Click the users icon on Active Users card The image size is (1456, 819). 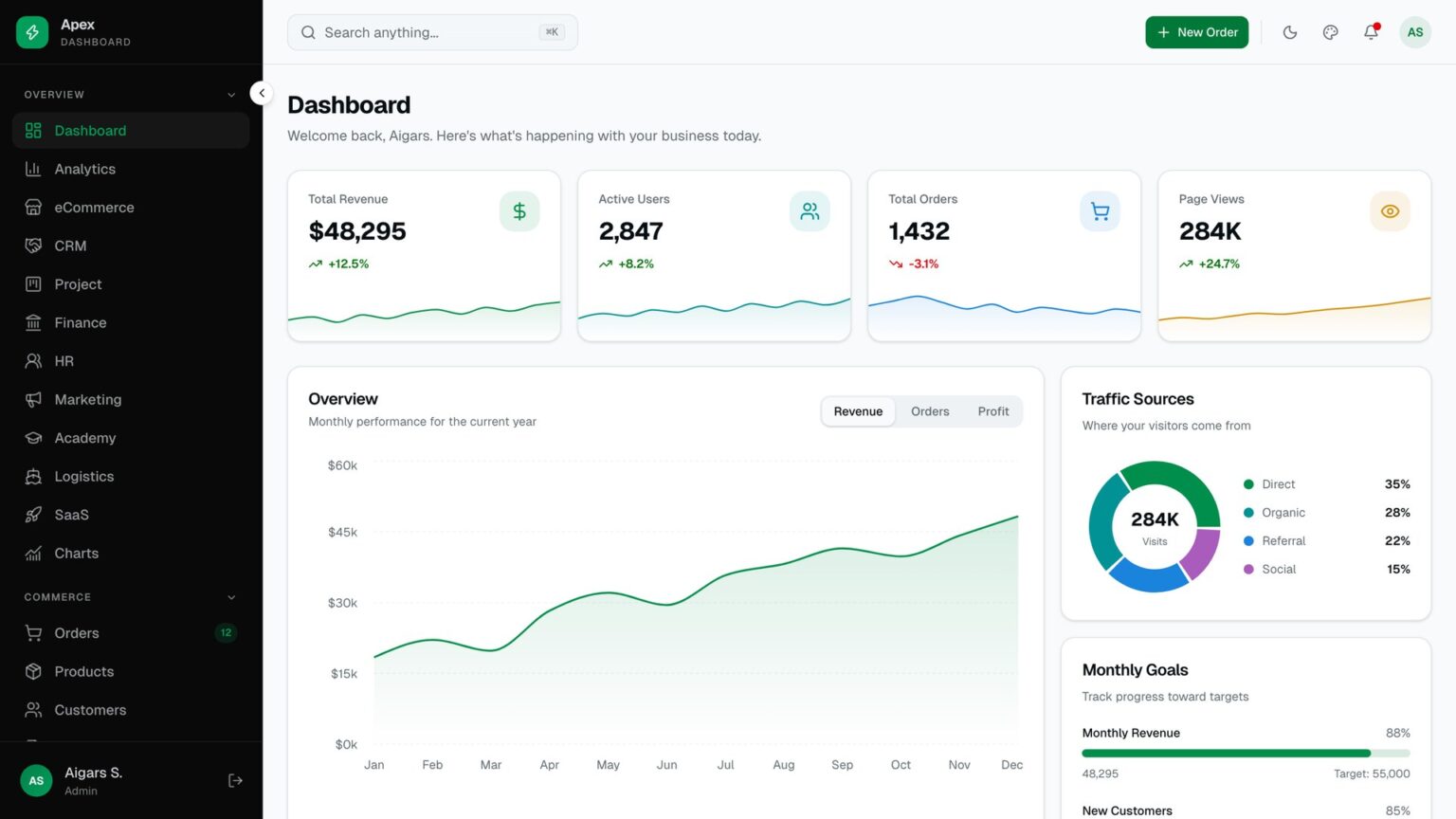click(810, 211)
